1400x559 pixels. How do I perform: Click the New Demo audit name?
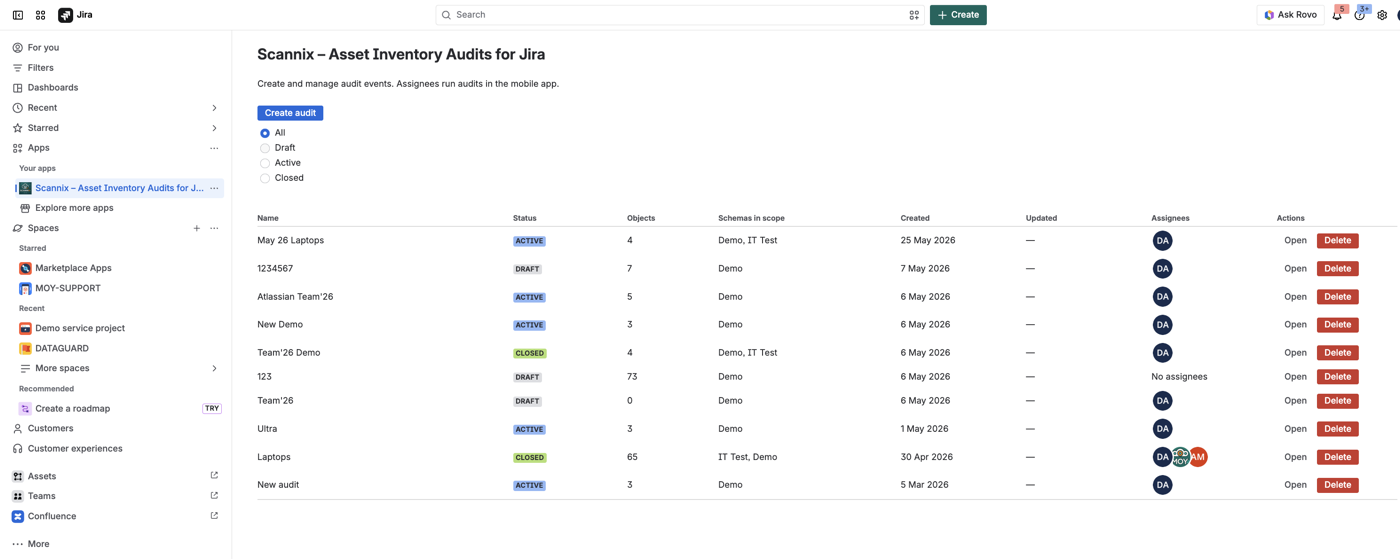point(280,325)
